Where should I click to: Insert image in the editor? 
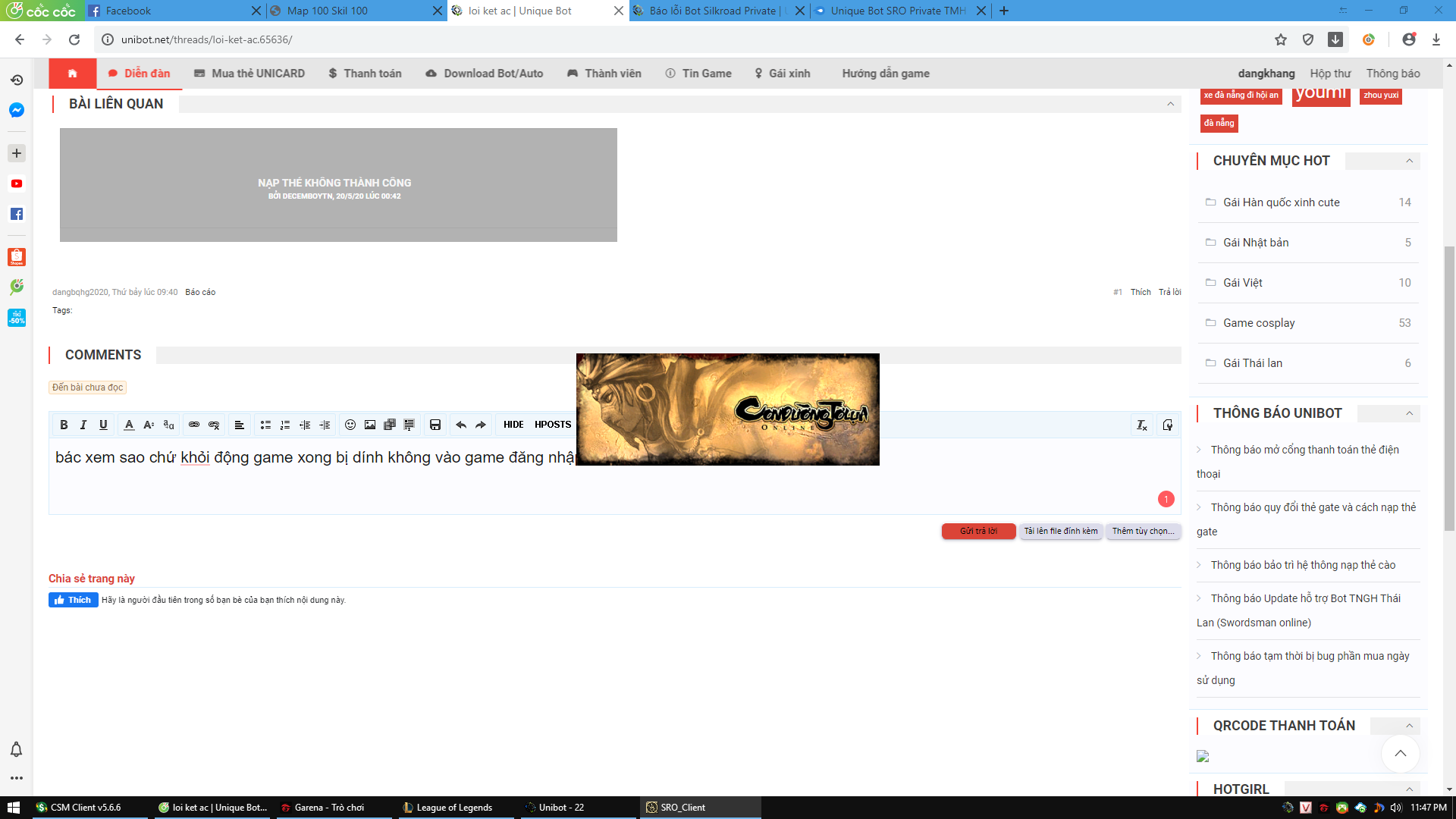tap(370, 425)
